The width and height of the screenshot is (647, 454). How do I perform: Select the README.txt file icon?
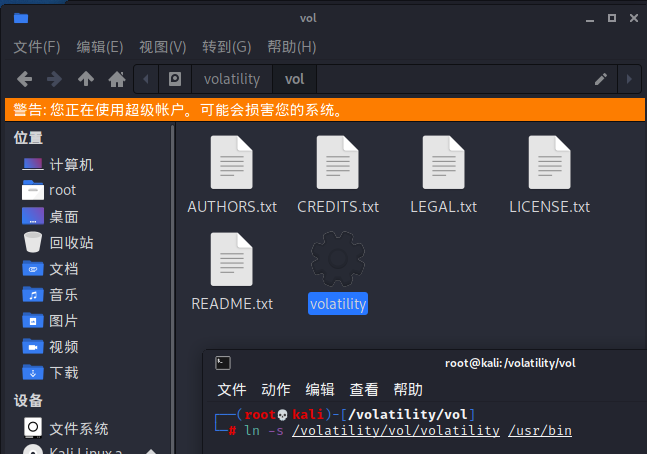pos(231,259)
